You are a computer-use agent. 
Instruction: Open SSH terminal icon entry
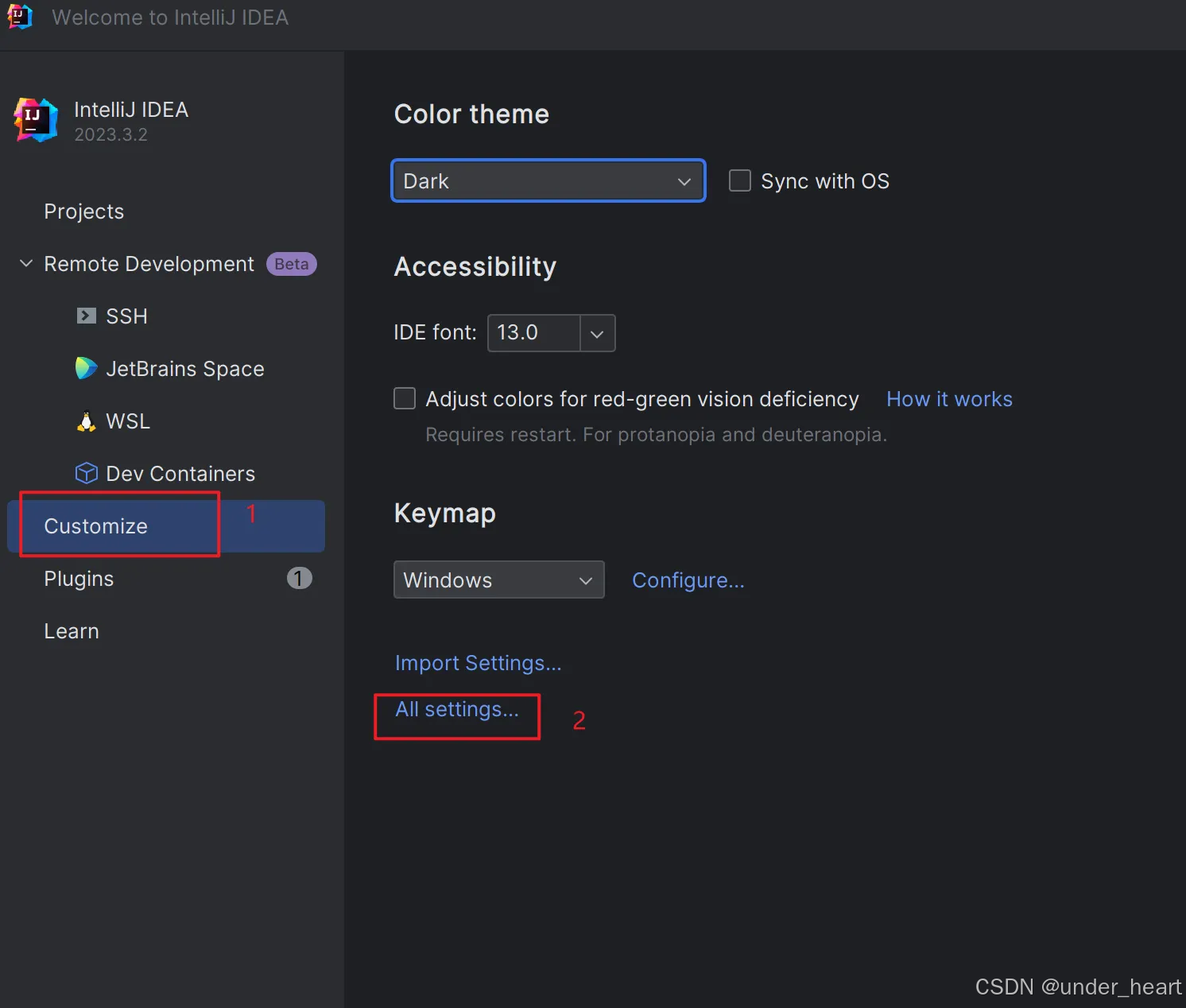(x=86, y=316)
